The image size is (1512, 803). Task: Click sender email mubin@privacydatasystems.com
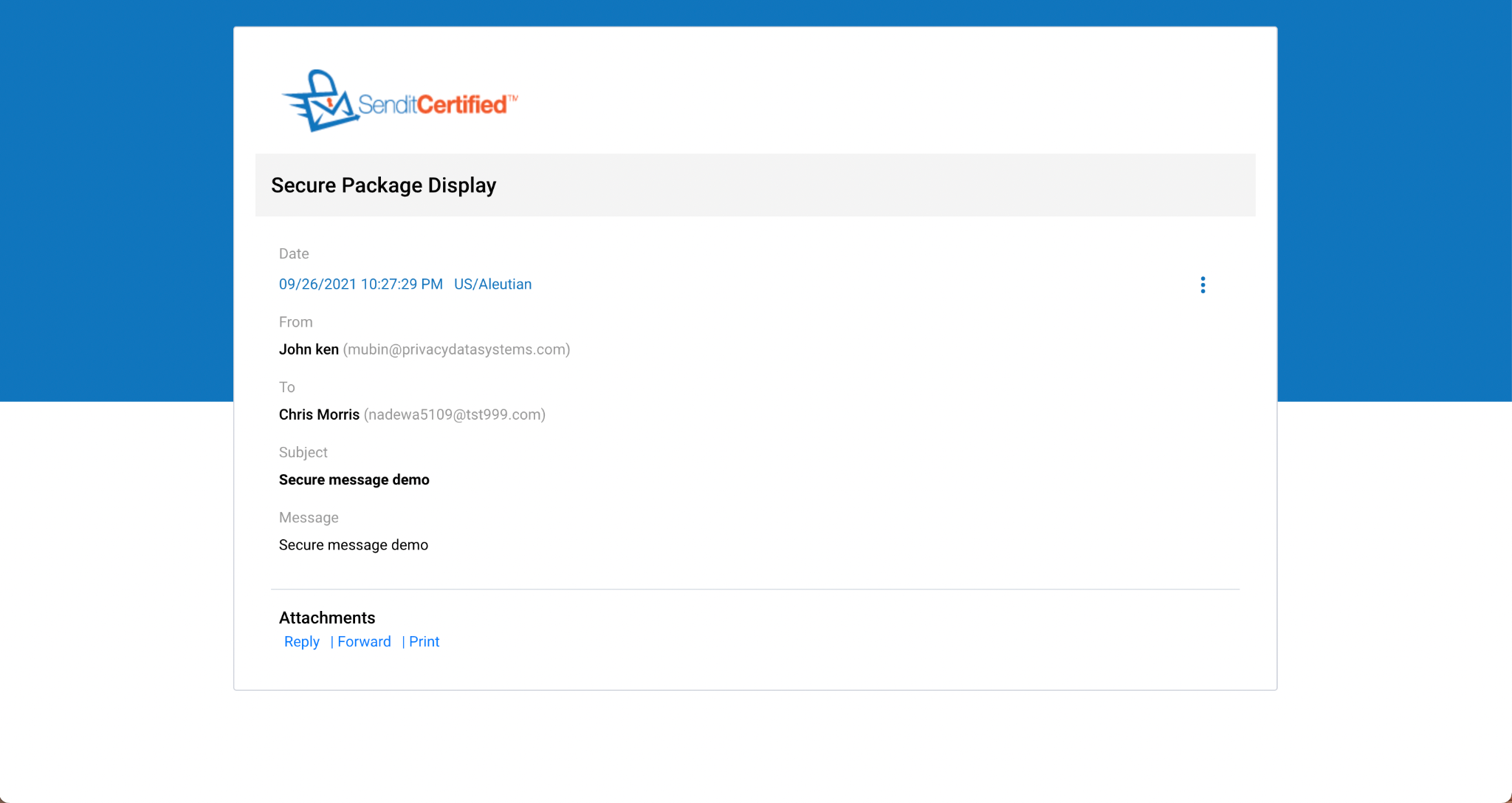[456, 349]
